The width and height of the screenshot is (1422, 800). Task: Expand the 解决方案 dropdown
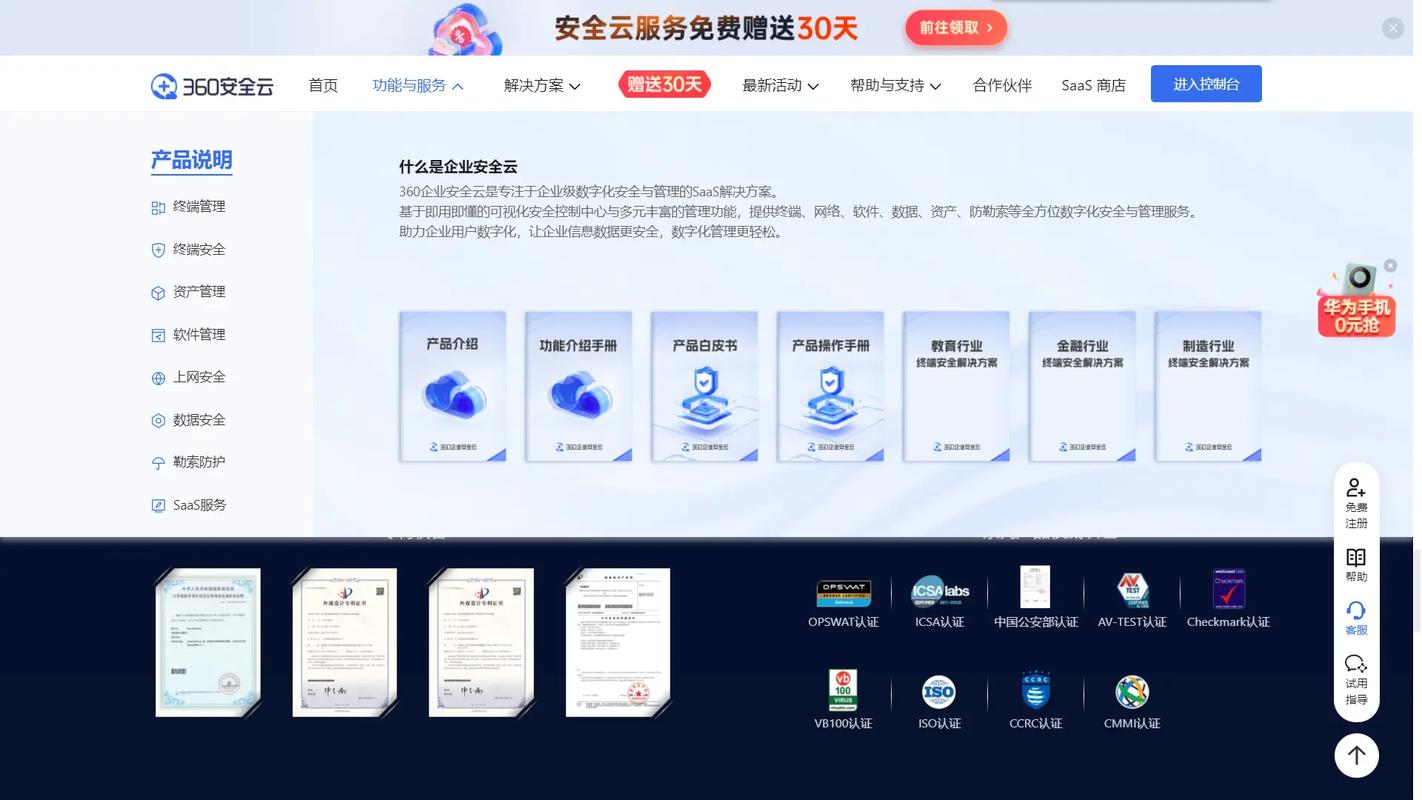(x=542, y=86)
